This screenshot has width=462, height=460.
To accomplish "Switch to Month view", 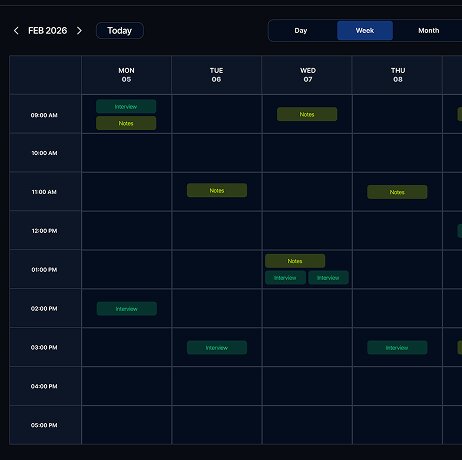I will pos(428,31).
